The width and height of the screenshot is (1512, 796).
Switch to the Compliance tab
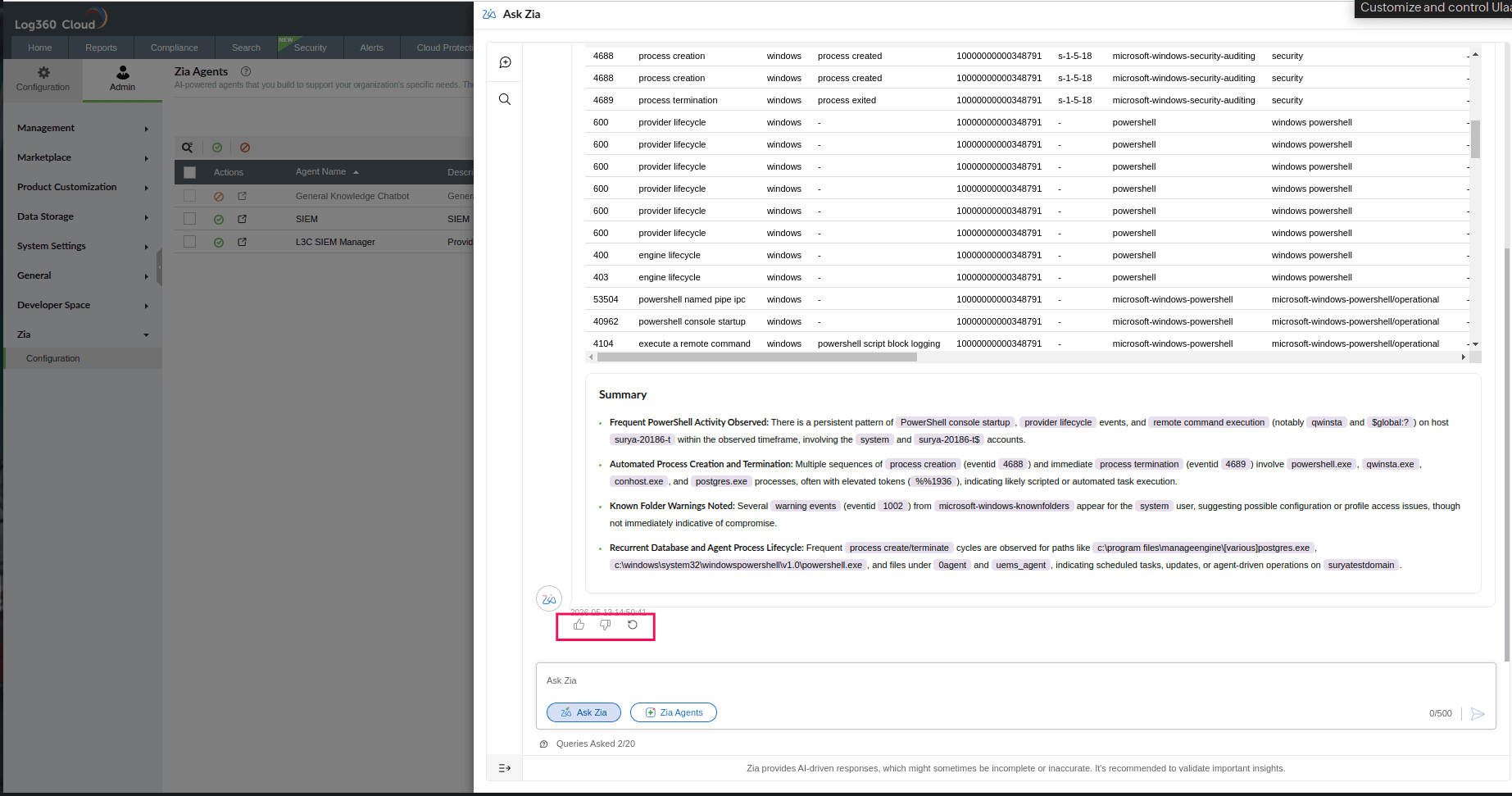pyautogui.click(x=175, y=48)
